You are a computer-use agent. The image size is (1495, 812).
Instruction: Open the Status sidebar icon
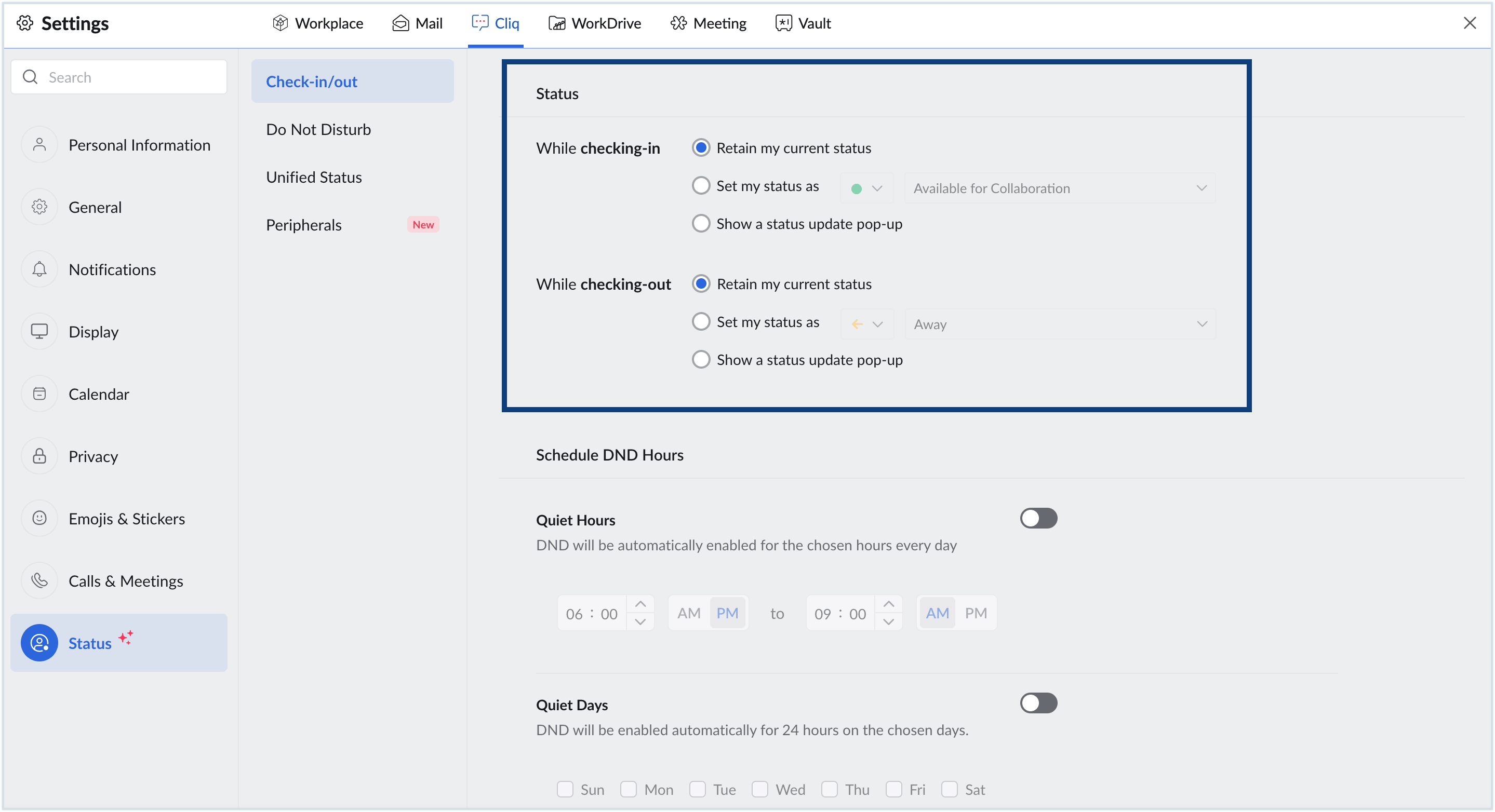[39, 643]
